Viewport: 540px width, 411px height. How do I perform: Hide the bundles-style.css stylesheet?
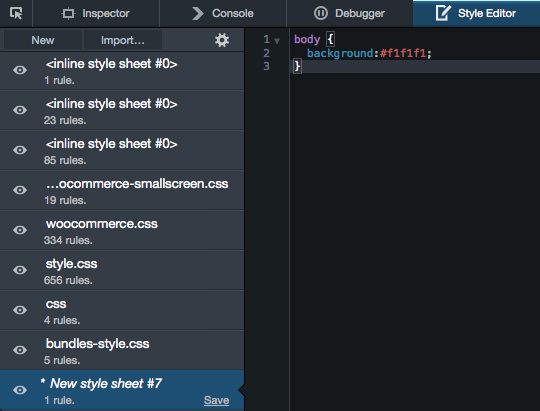(20, 350)
